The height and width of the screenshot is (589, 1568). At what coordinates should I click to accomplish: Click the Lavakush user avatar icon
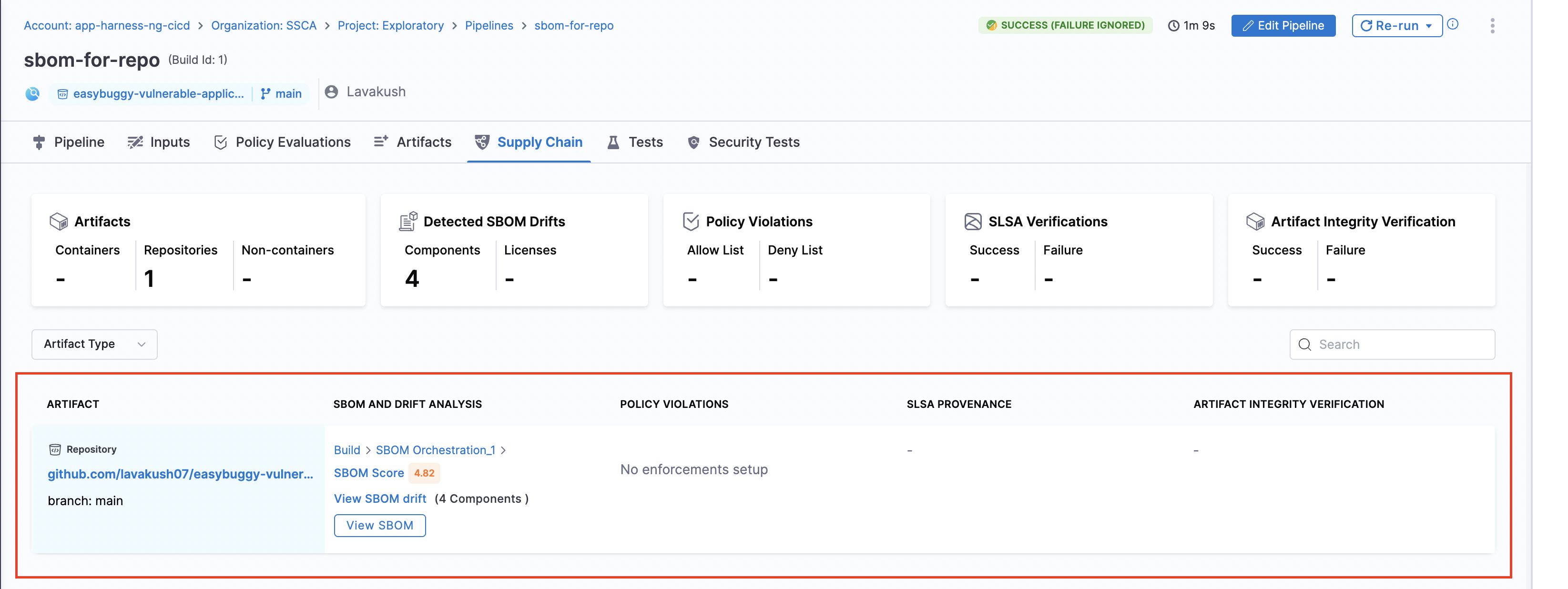(x=331, y=92)
